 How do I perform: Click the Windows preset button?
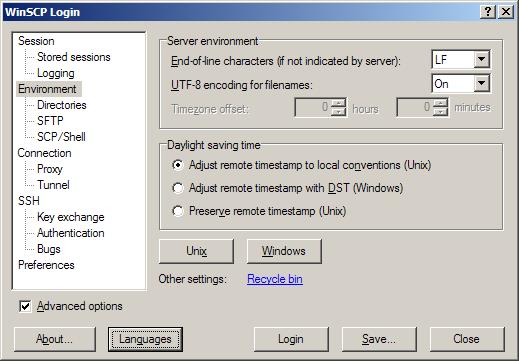point(284,251)
